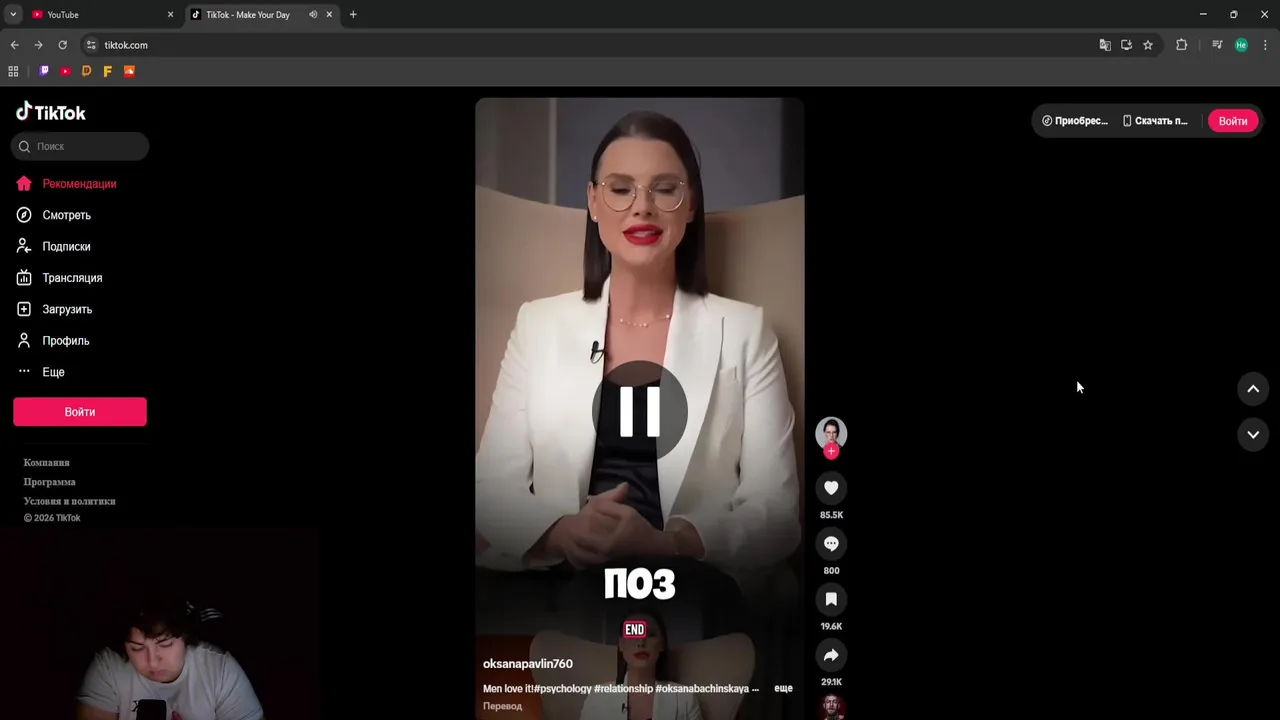This screenshot has width=1280, height=720.
Task: Save video with the bookmark icon
Action: click(831, 599)
